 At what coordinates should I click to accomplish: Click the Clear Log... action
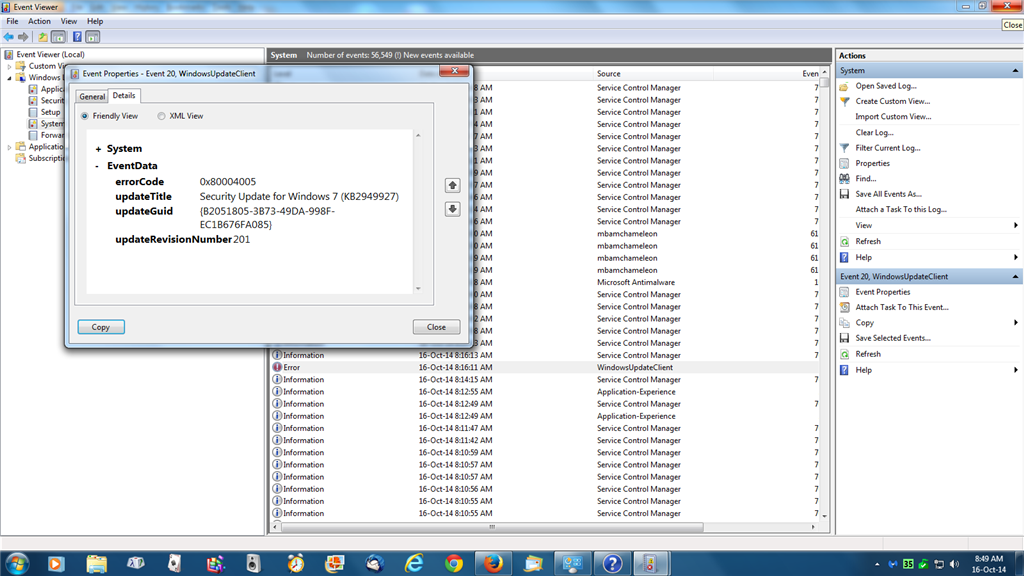[874, 133]
